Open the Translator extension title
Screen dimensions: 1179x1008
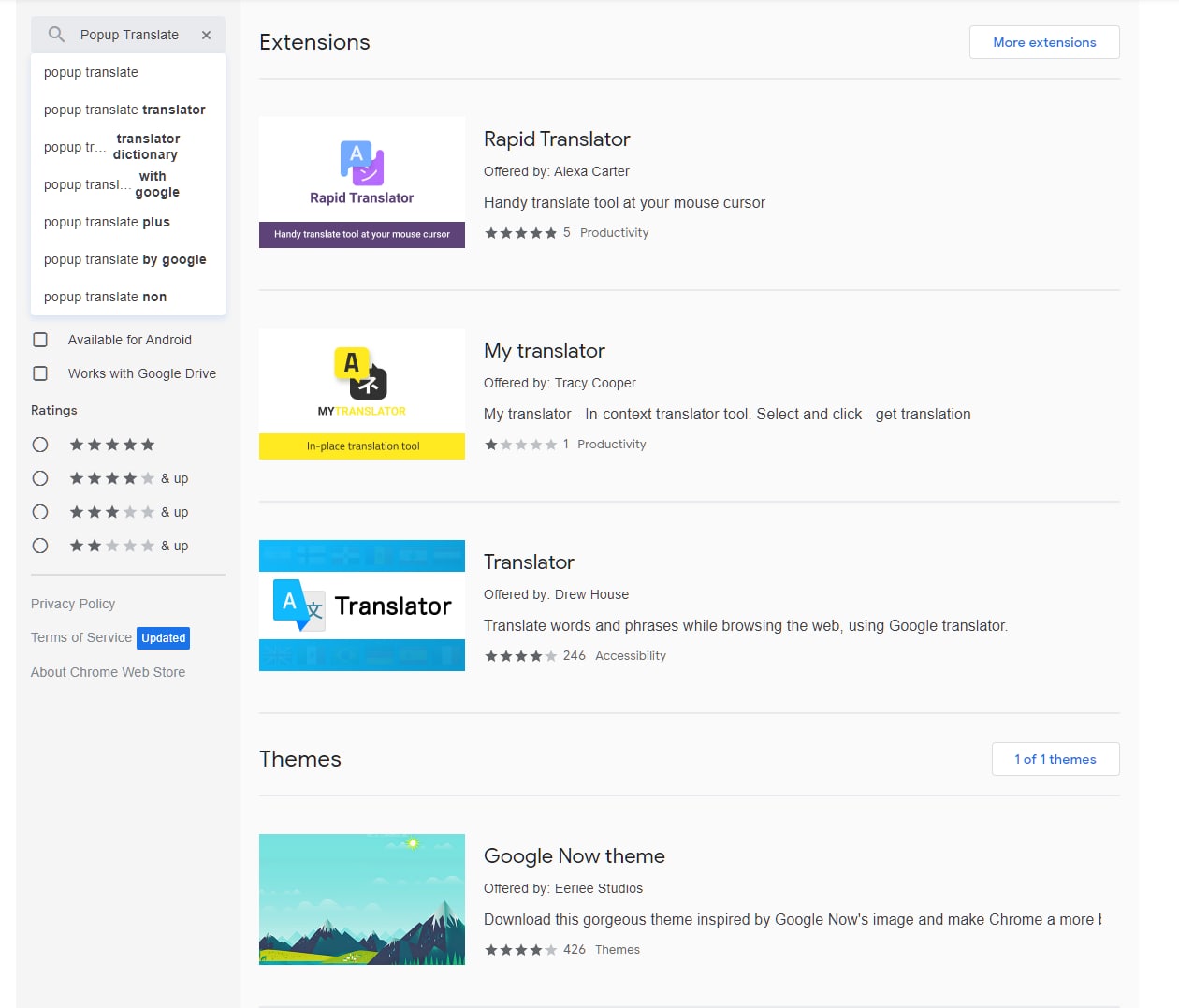[x=529, y=562]
